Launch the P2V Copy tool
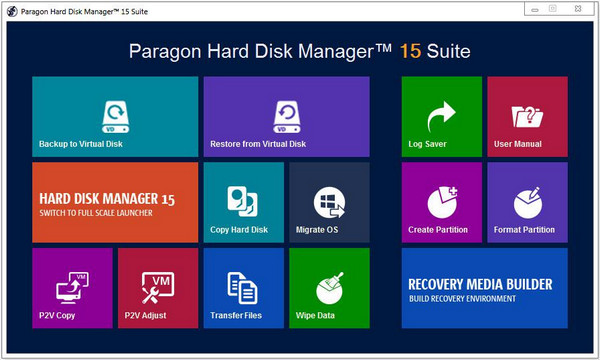This screenshot has height=360, width=600. (72, 288)
